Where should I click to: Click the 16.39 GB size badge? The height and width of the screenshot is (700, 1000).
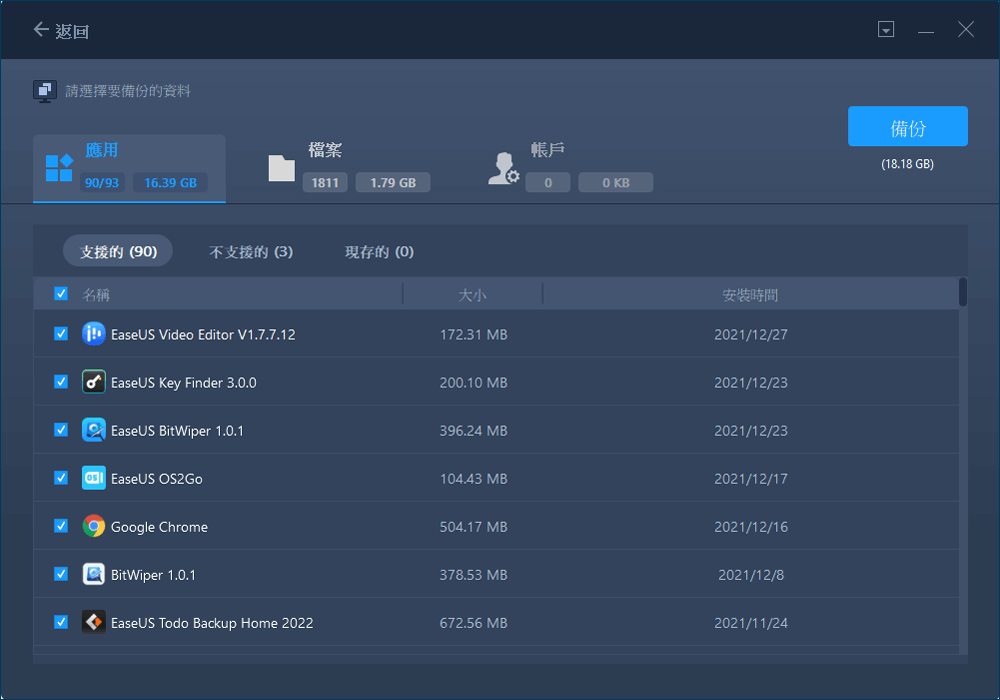[170, 182]
